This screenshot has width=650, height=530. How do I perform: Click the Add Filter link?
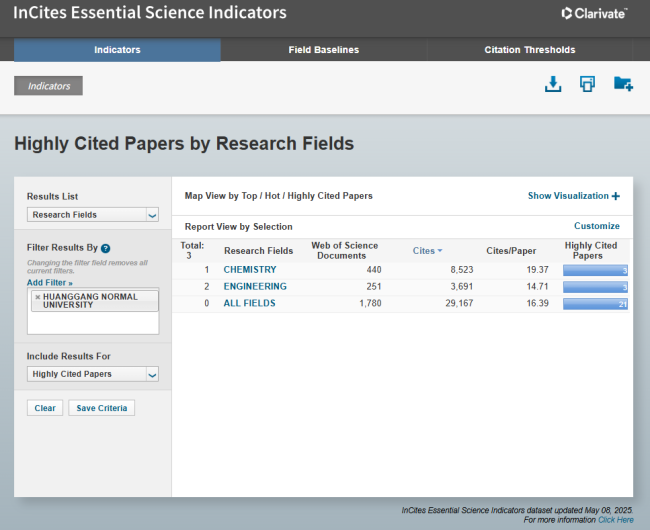[49, 283]
